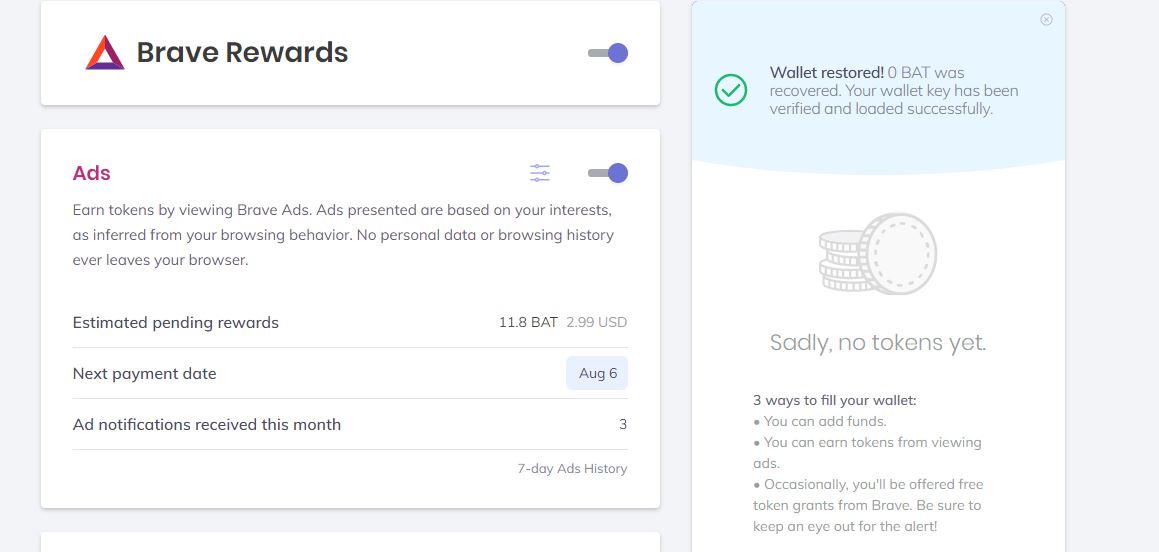Click the Brave Rewards triangle logo
Image resolution: width=1159 pixels, height=552 pixels.
(x=105, y=53)
